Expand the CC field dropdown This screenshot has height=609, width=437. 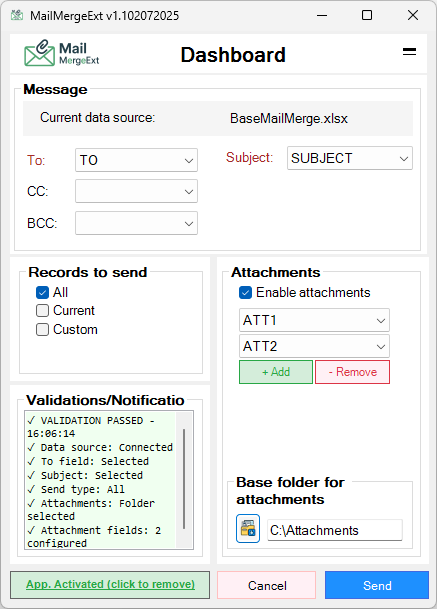click(136, 191)
